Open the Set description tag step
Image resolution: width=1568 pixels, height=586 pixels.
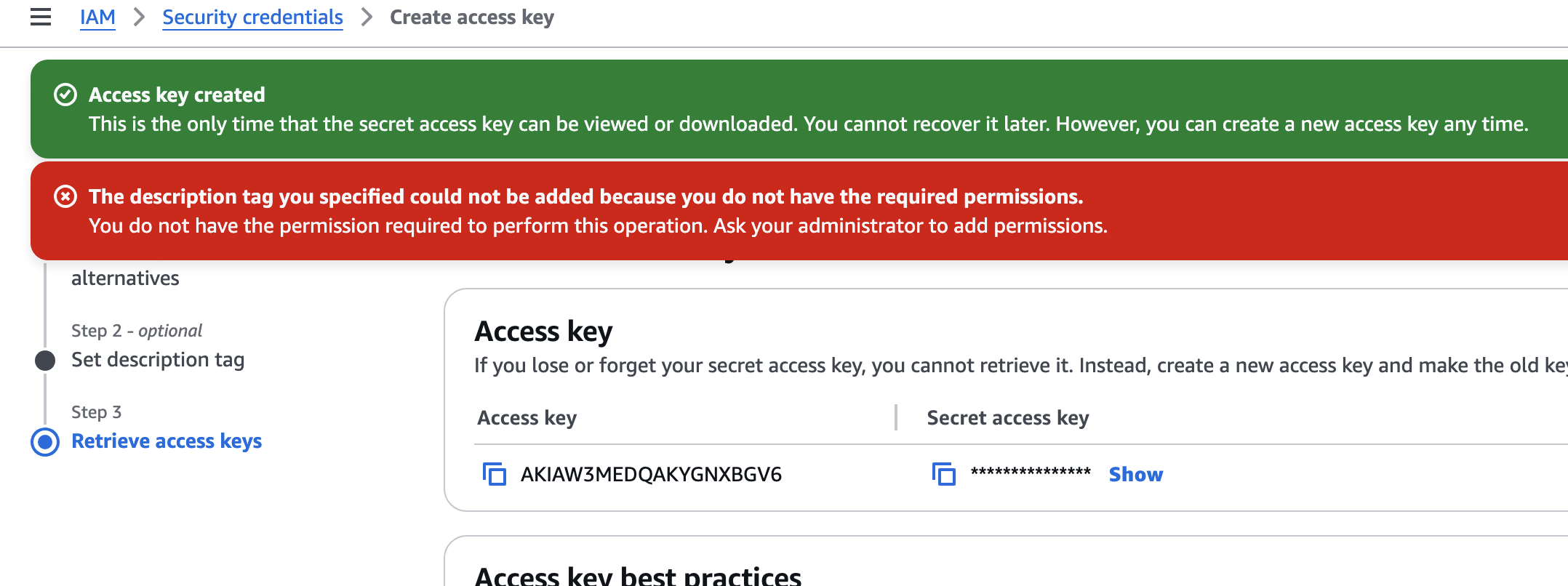pos(158,360)
